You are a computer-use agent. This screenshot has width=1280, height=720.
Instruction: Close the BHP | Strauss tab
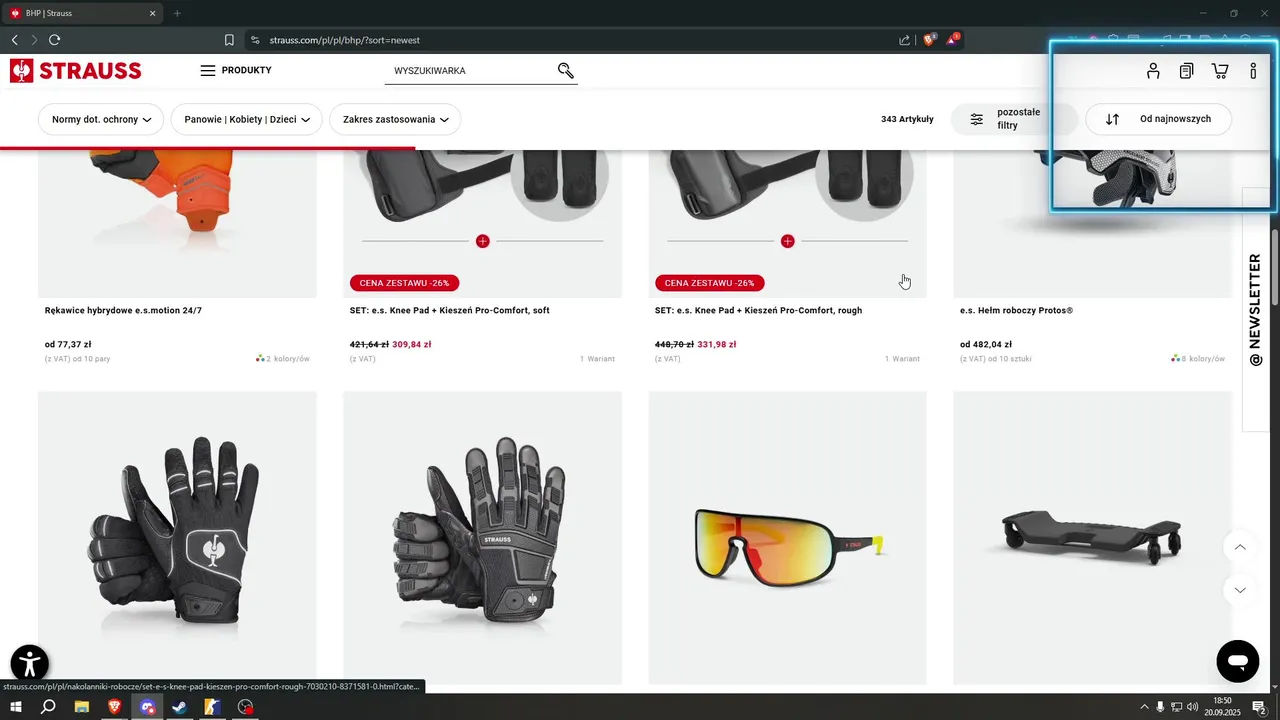[153, 13]
